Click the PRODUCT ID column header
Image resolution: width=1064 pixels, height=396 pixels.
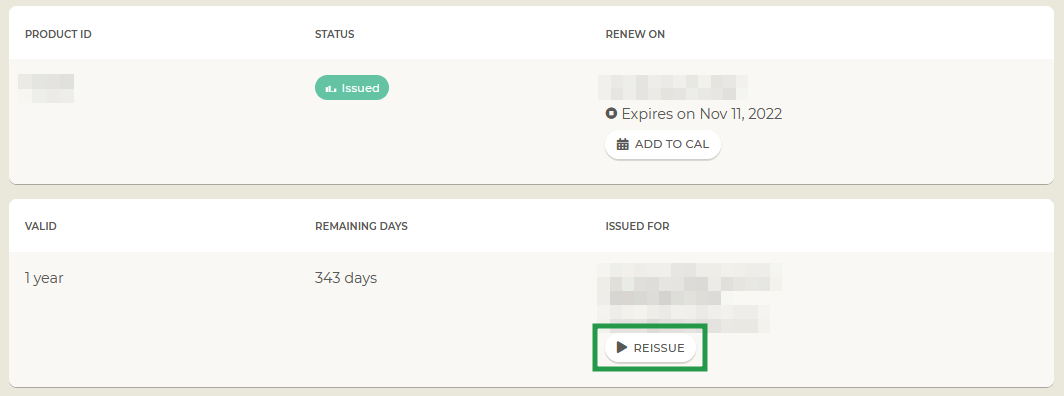click(x=58, y=34)
